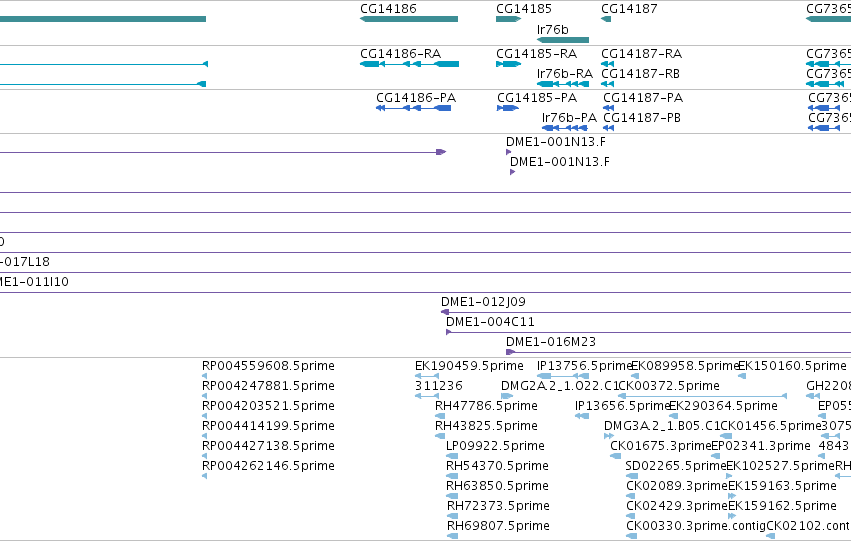Viewport: 851px width, 541px height.
Task: Open EST CK00372.5prime
Action: (x=669, y=386)
